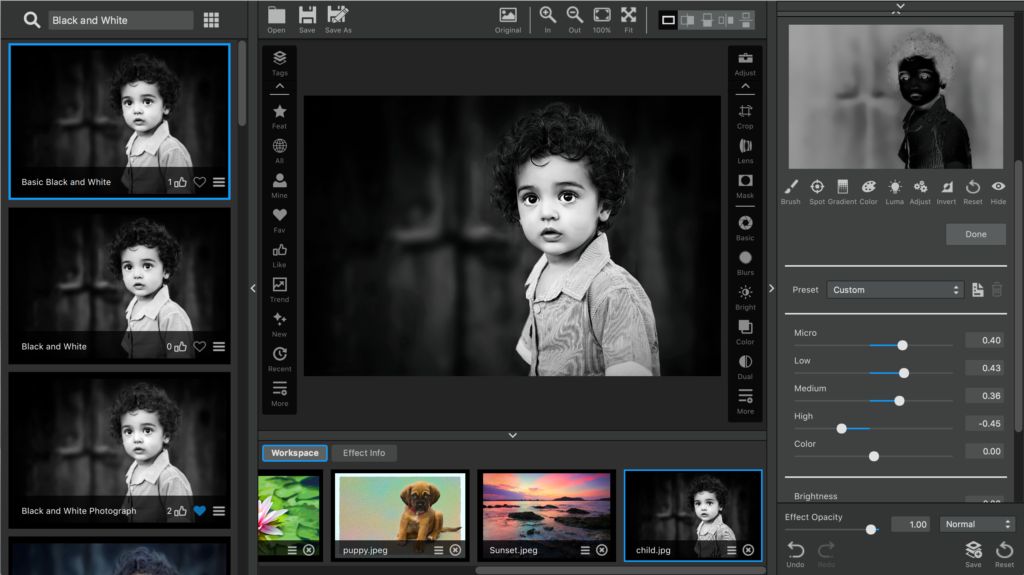This screenshot has height=575, width=1024.
Task: Fit image to the window
Action: [x=628, y=20]
